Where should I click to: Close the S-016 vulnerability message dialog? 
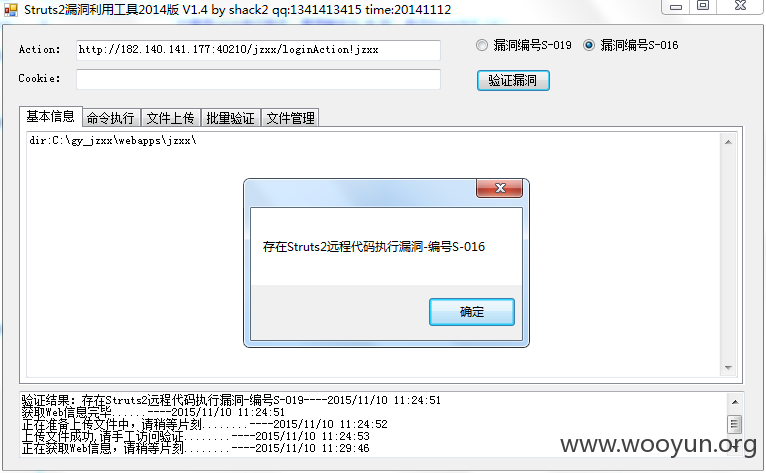tap(499, 188)
